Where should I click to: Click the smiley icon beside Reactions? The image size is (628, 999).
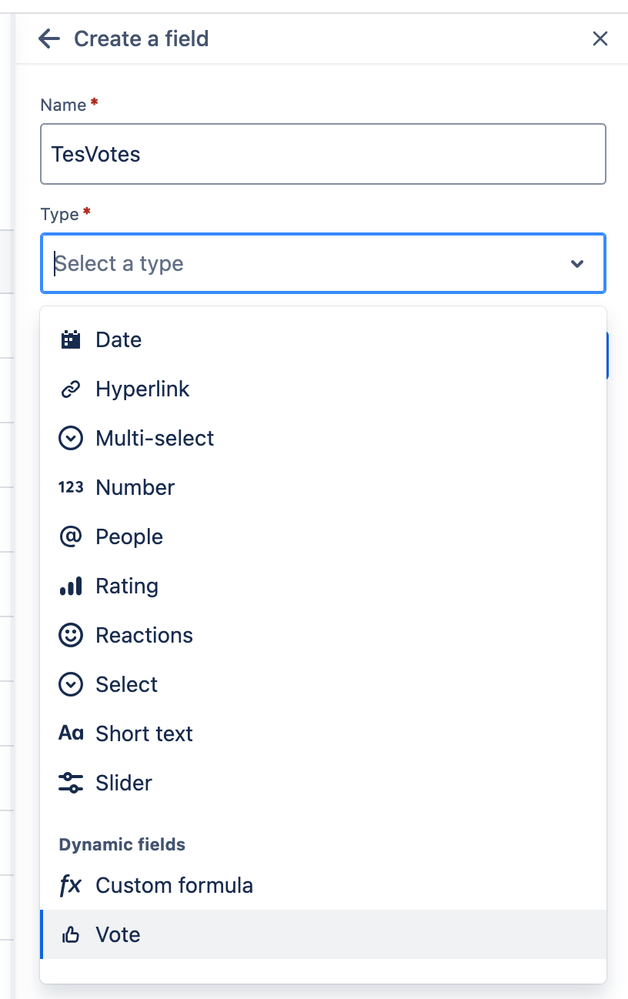70,635
